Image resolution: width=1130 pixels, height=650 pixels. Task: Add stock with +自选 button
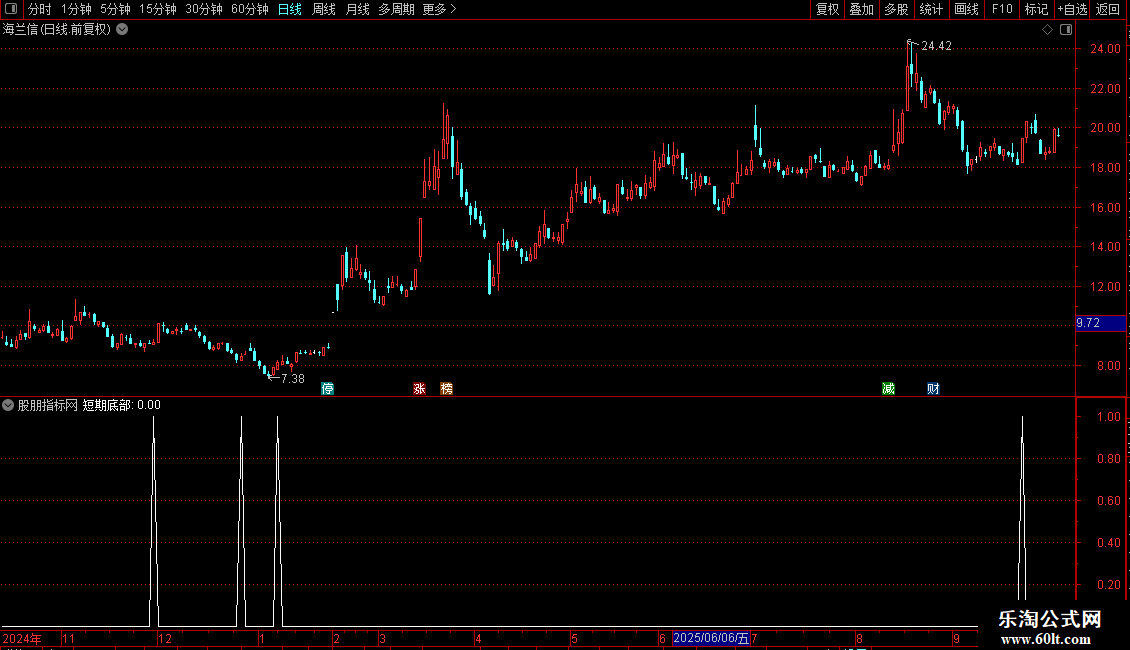coord(1072,9)
